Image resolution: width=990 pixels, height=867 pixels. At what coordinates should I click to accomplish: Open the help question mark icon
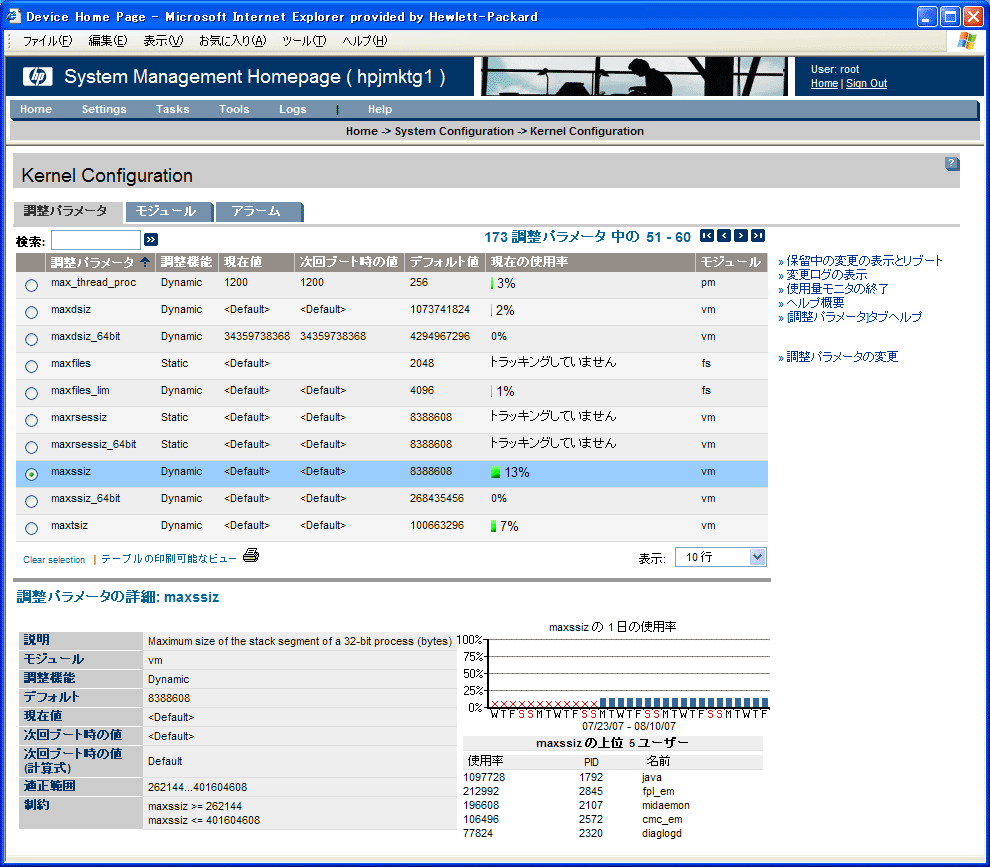point(951,164)
